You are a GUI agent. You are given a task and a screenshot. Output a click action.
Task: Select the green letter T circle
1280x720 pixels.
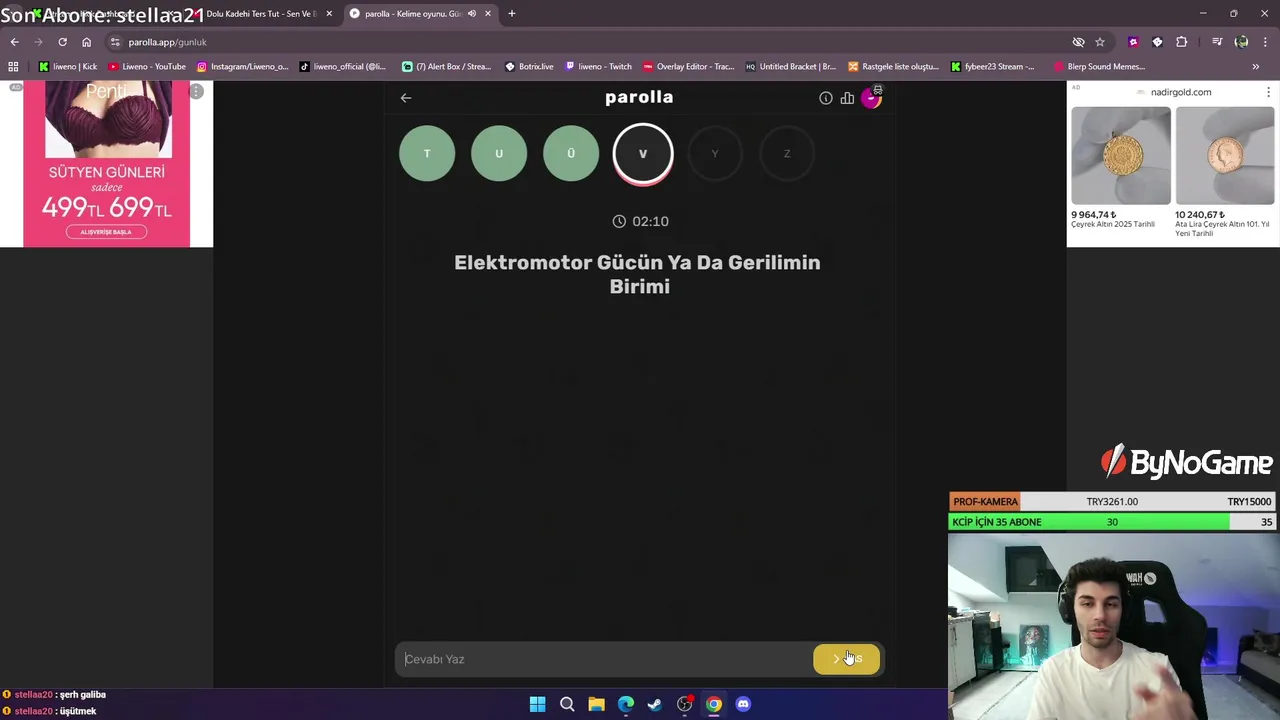[x=427, y=153]
